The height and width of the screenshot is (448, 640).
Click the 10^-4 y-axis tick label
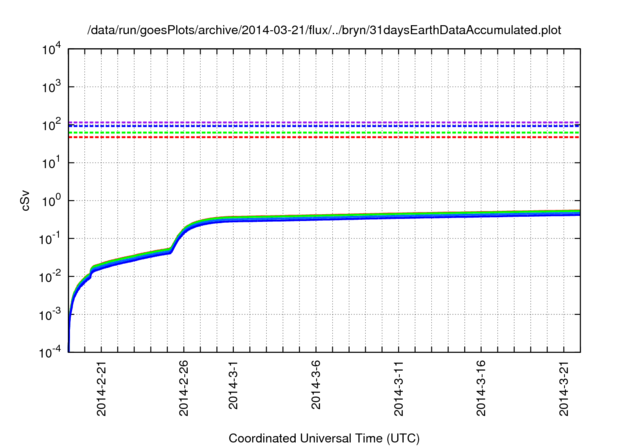49,353
